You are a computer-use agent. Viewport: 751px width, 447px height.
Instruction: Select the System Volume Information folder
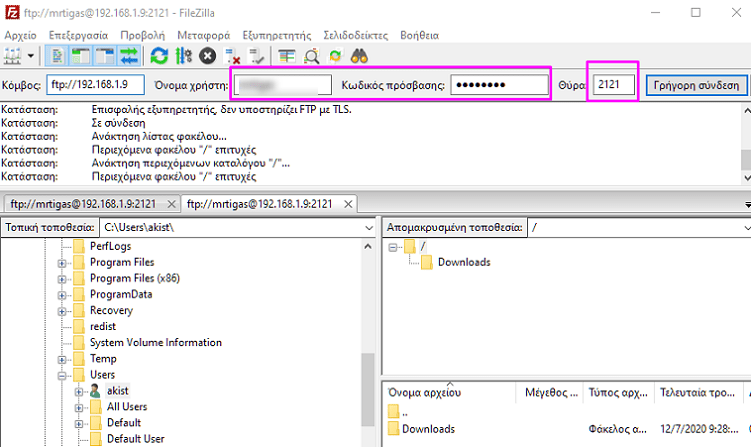pos(156,343)
